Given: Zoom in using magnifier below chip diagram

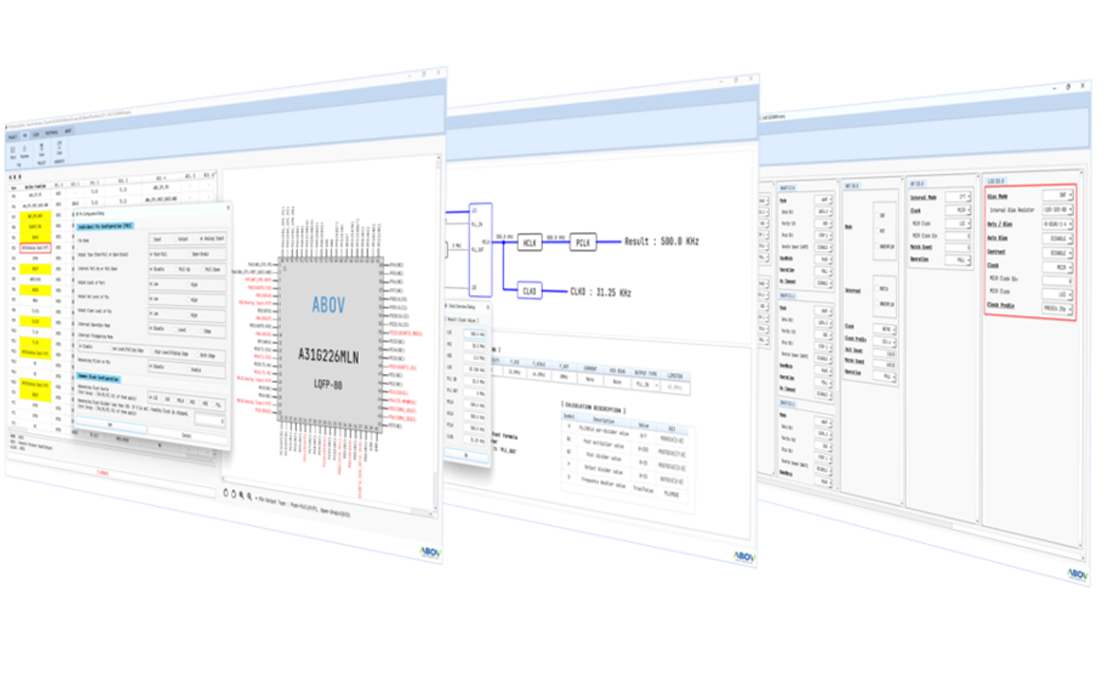Looking at the screenshot, I should click(x=241, y=494).
